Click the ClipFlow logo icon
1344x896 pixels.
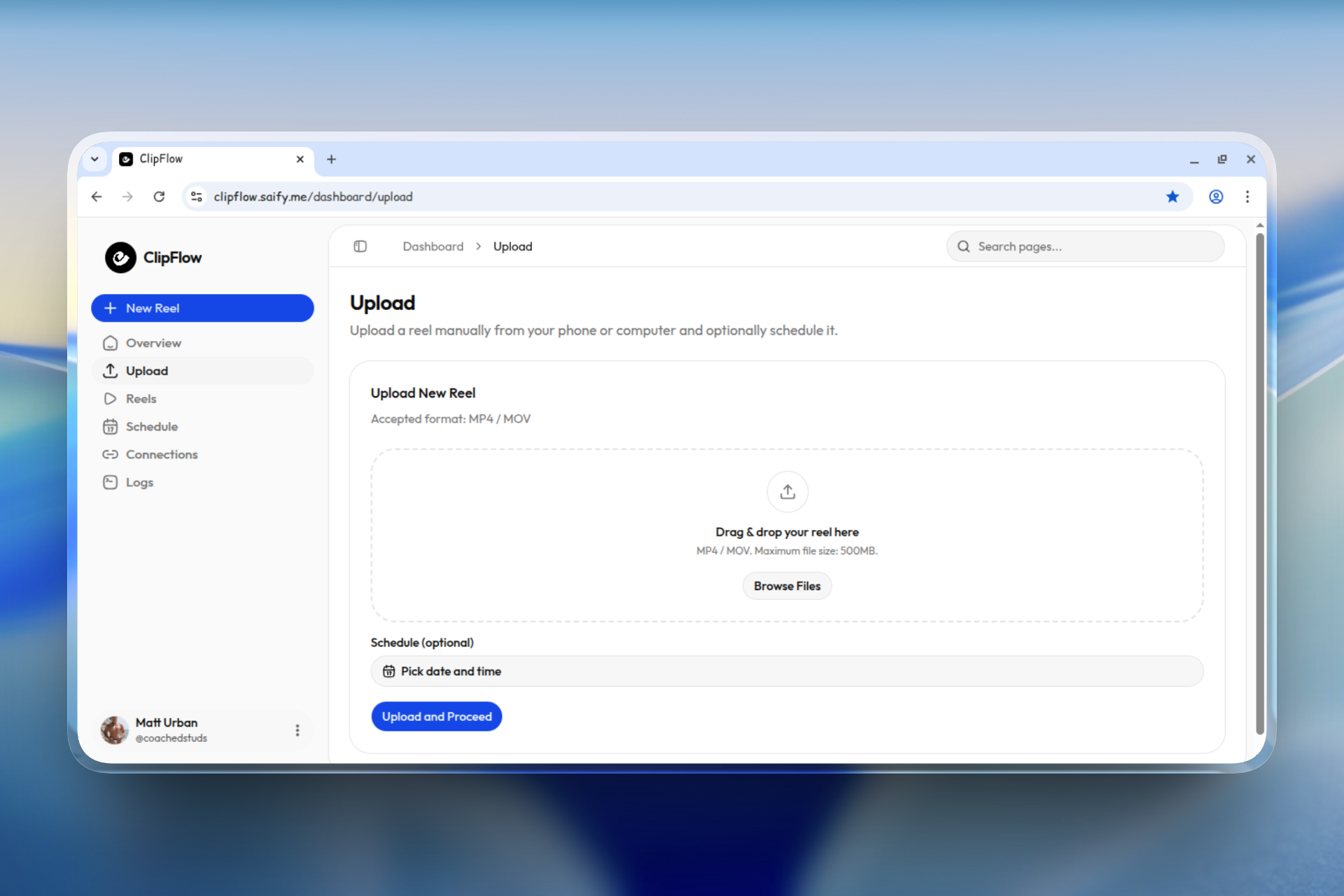120,258
